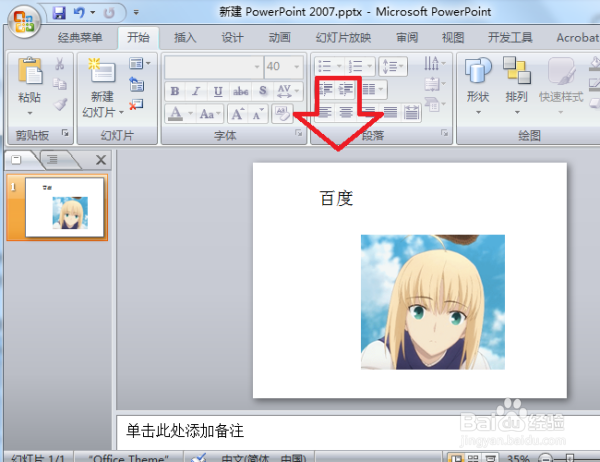Click the delete slide icon

click(136, 104)
